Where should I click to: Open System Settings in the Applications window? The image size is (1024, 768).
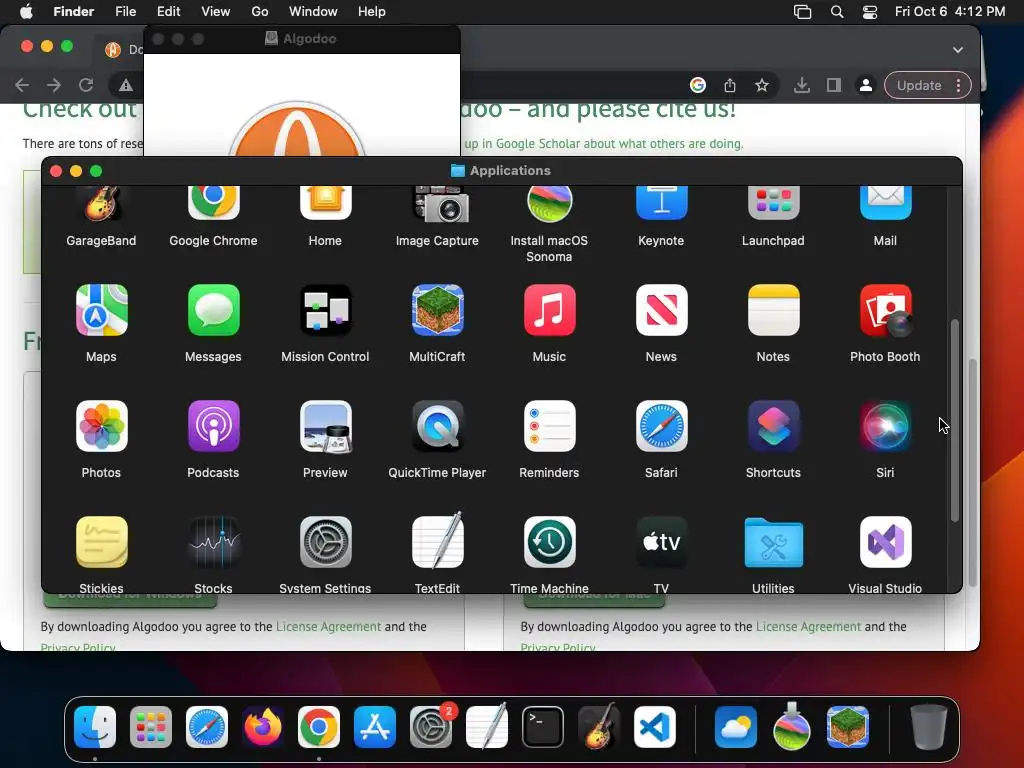click(x=325, y=542)
